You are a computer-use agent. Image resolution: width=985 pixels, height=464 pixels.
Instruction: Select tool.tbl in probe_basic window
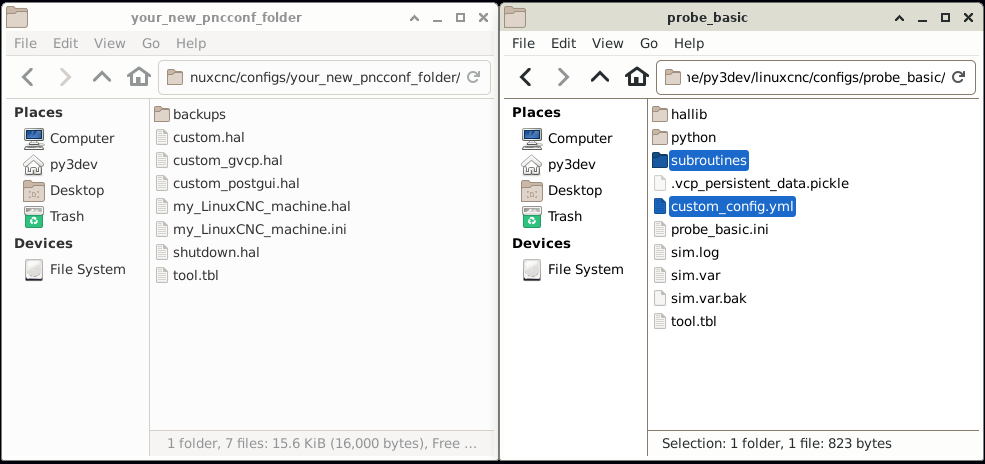(x=685, y=321)
